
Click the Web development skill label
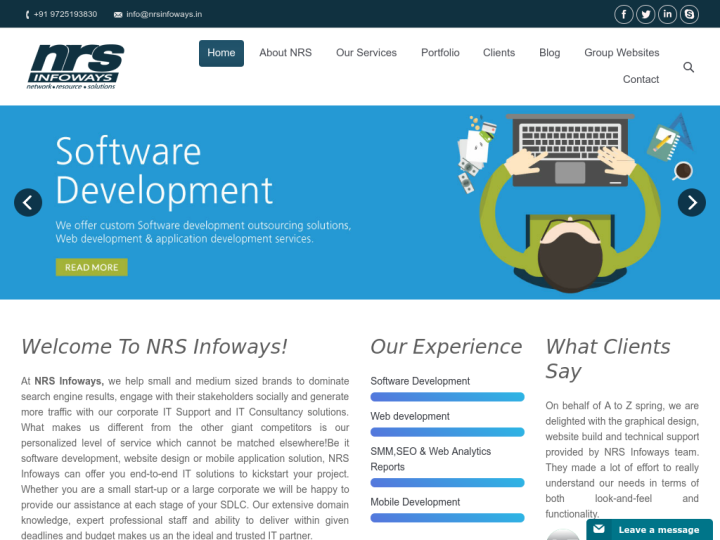tap(410, 416)
